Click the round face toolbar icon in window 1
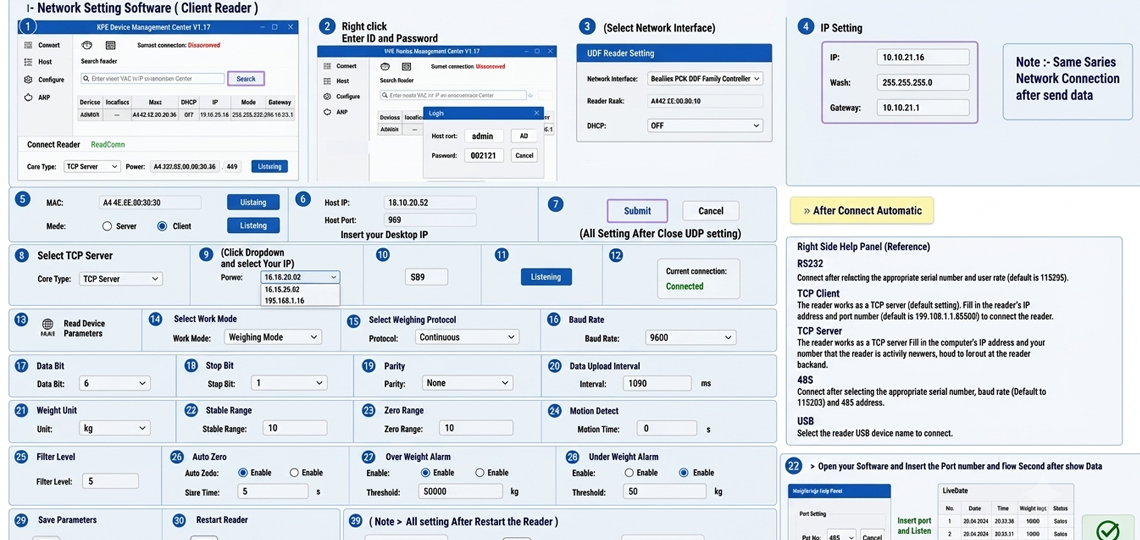The width and height of the screenshot is (1140, 540). pos(86,44)
